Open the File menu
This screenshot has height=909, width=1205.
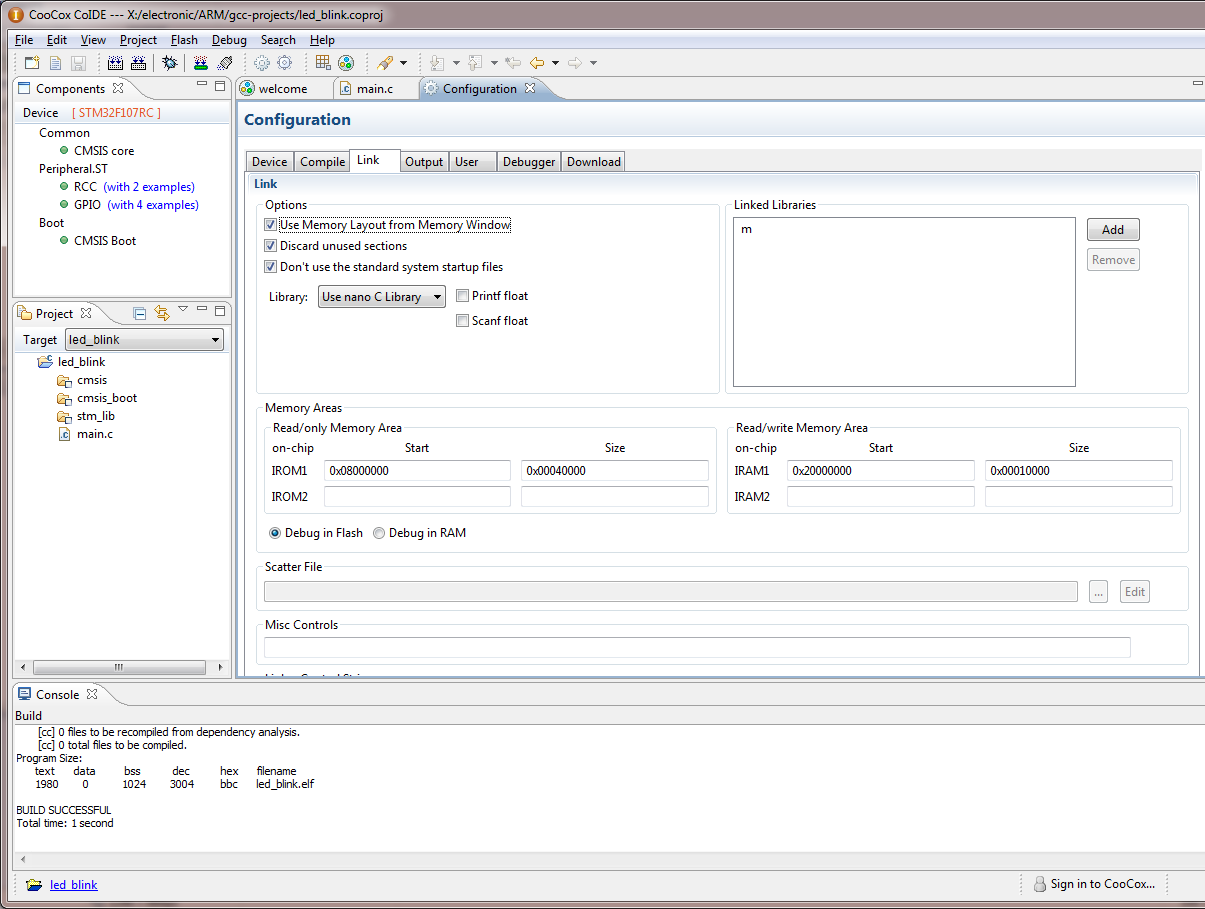pos(24,40)
